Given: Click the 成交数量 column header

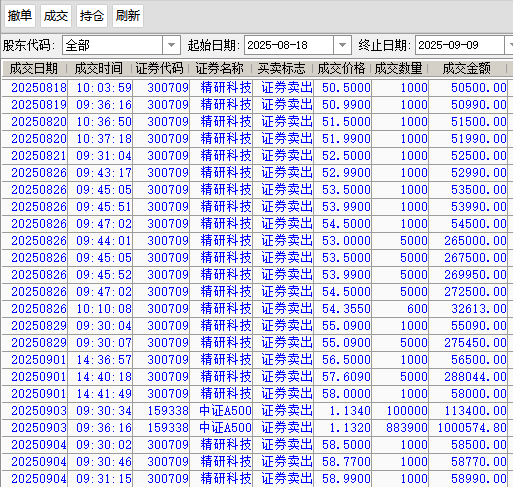Looking at the screenshot, I should (399, 69).
